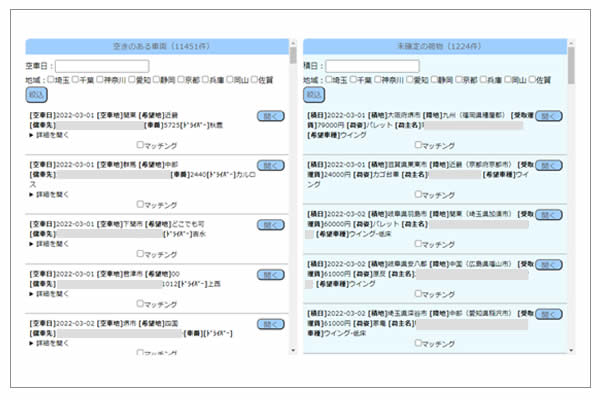Show details for the 君津市 vehicle entry
600x400 pixels.
pyautogui.click(x=54, y=295)
